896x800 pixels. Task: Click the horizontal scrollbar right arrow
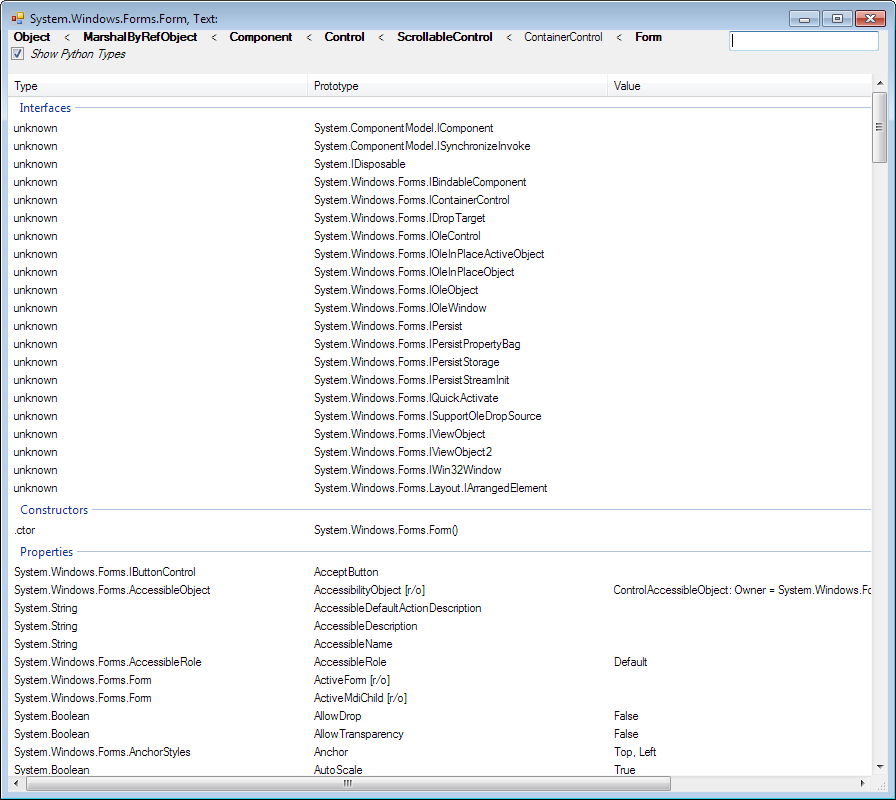point(864,783)
